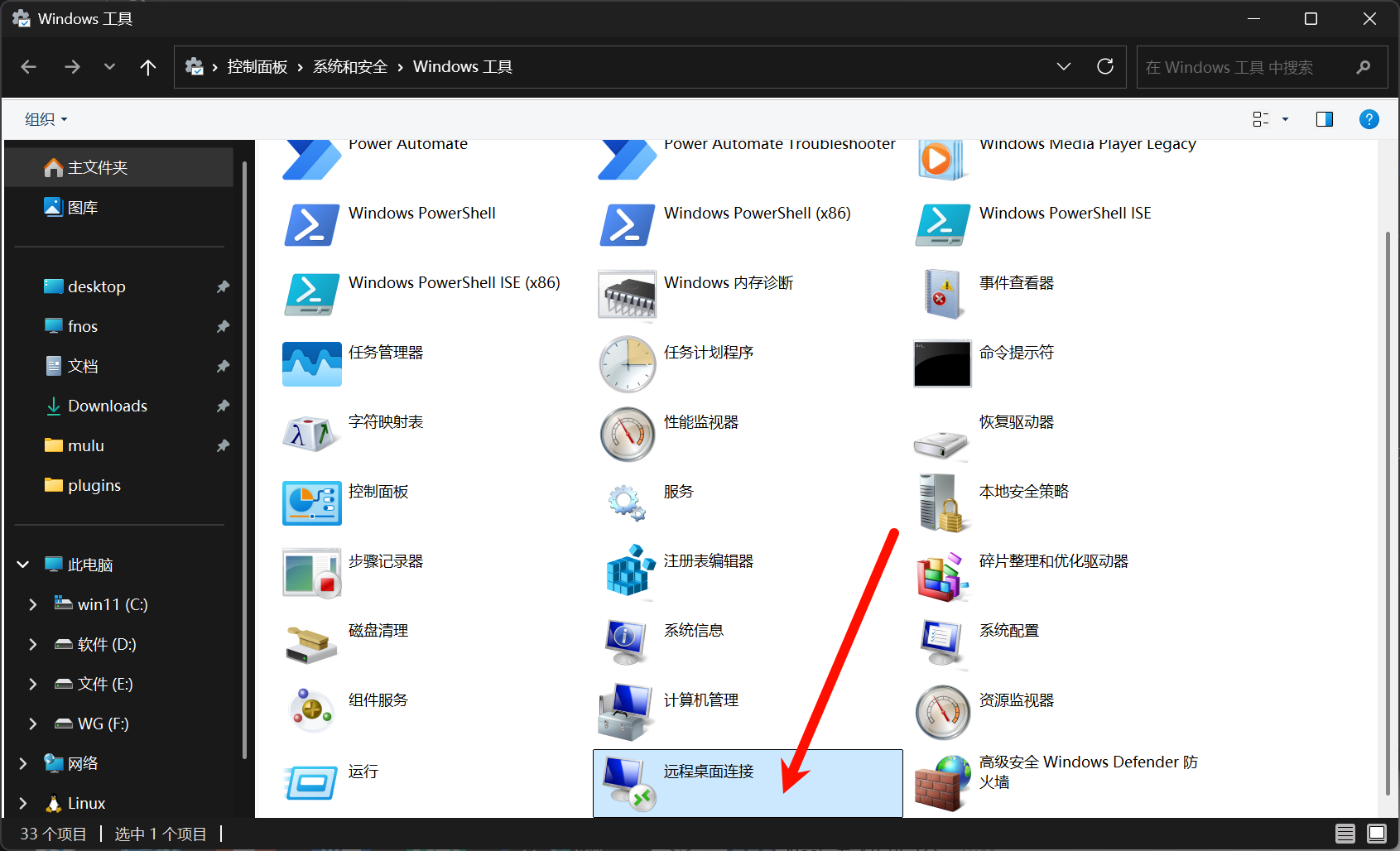Click 系统和安全 in the breadcrumb path
The width and height of the screenshot is (1400, 851).
349,67
